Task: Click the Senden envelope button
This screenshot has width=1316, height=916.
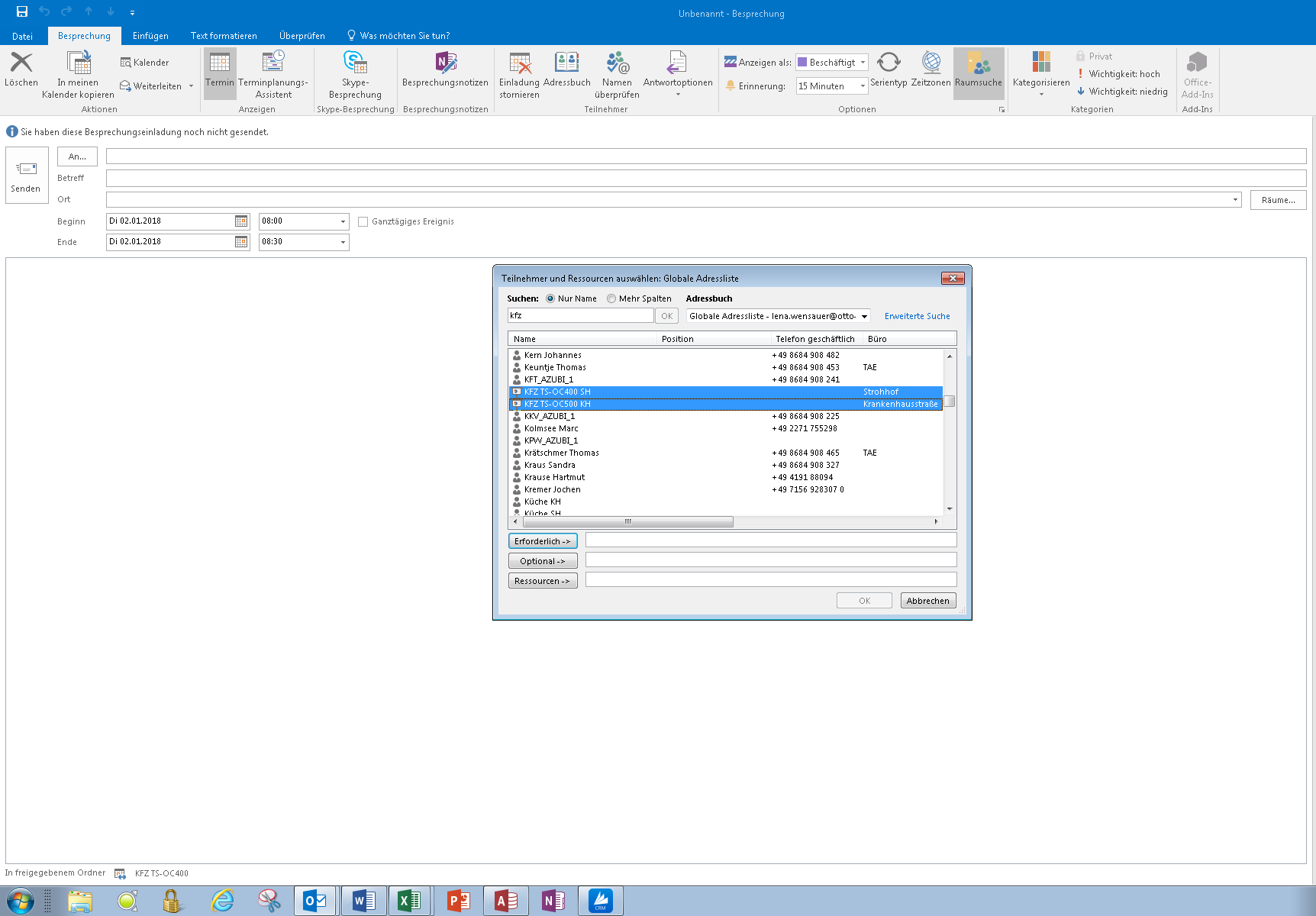Action: click(27, 176)
